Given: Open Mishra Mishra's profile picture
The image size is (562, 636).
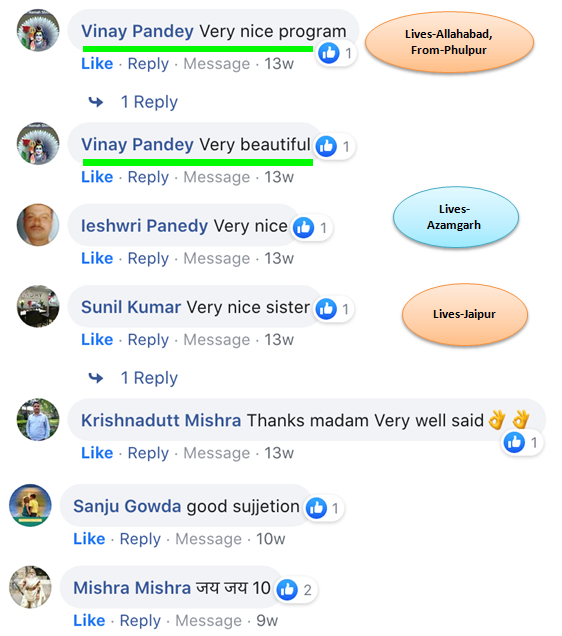Looking at the screenshot, I should (x=30, y=587).
